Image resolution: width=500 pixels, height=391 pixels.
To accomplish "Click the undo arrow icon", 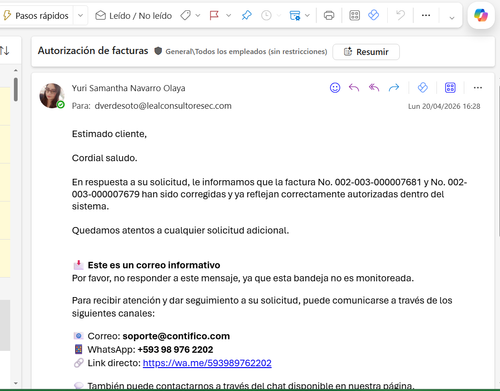I will 400,15.
